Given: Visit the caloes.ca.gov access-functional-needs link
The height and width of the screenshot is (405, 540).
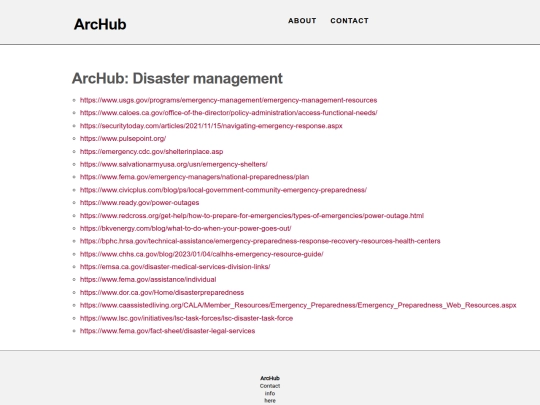Looking at the screenshot, I should click(x=228, y=113).
